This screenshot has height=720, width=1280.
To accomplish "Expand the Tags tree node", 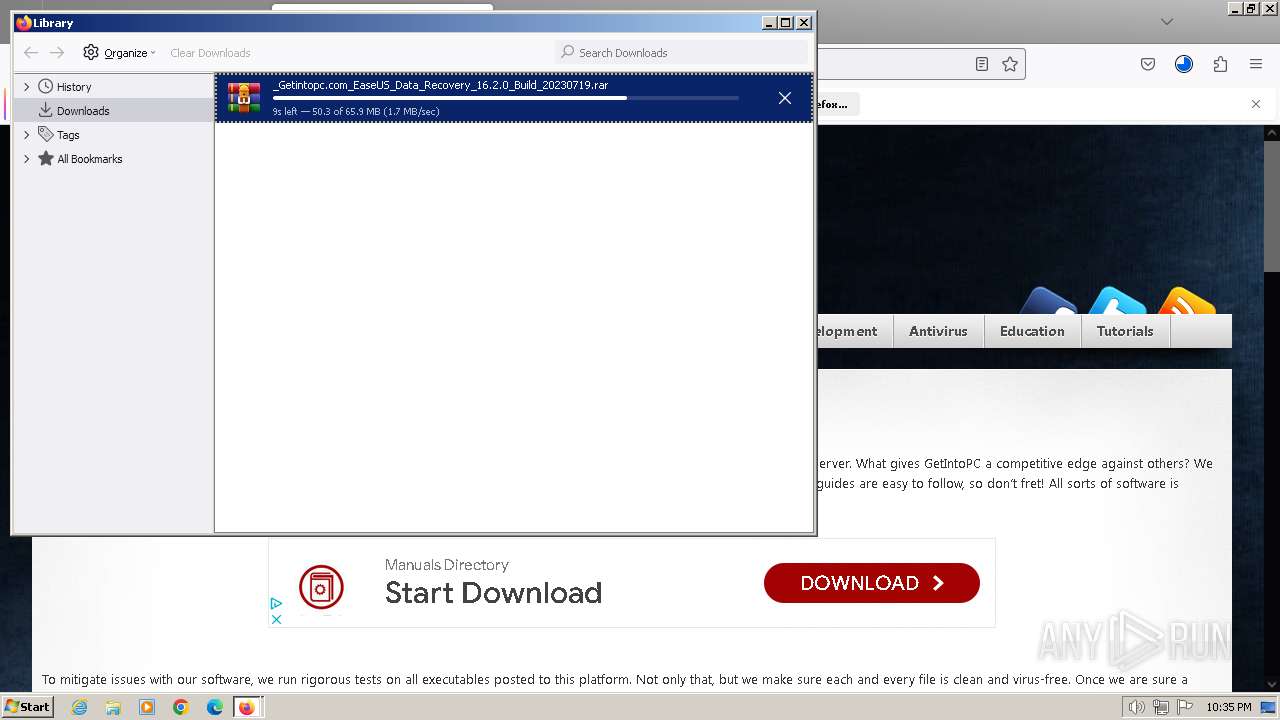I will point(27,135).
